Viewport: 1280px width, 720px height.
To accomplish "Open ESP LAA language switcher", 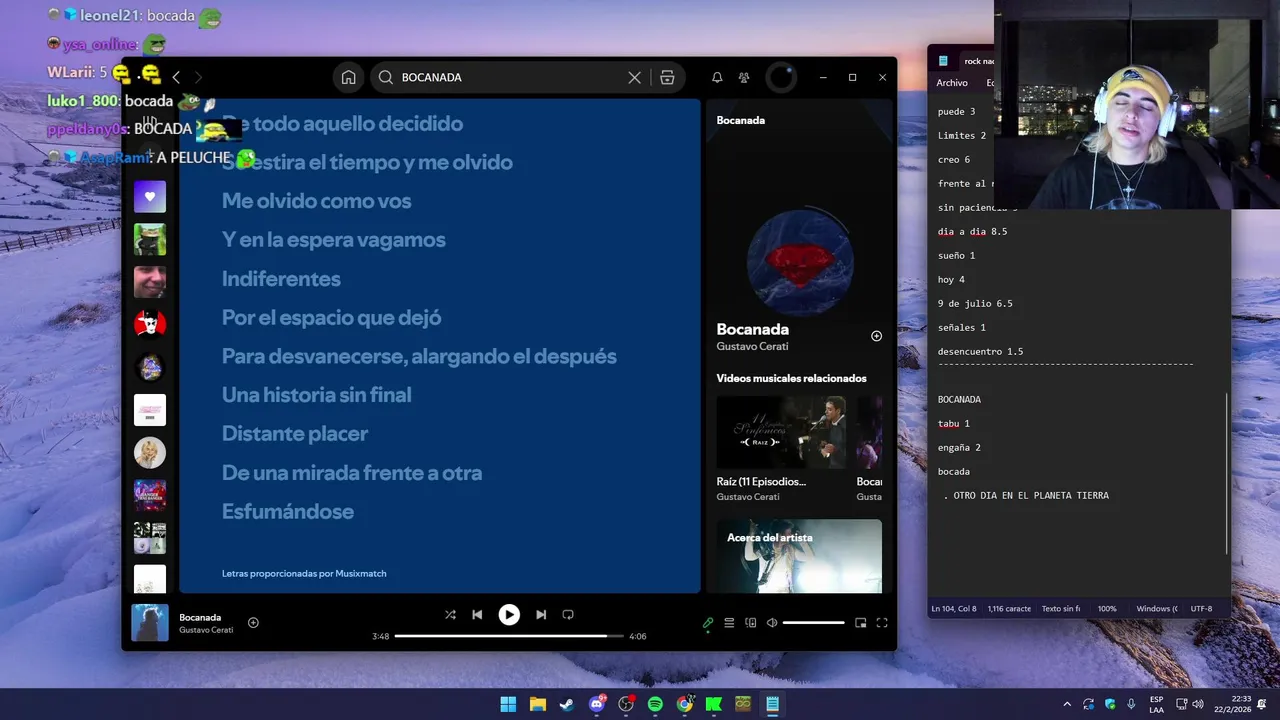I will tap(1156, 704).
